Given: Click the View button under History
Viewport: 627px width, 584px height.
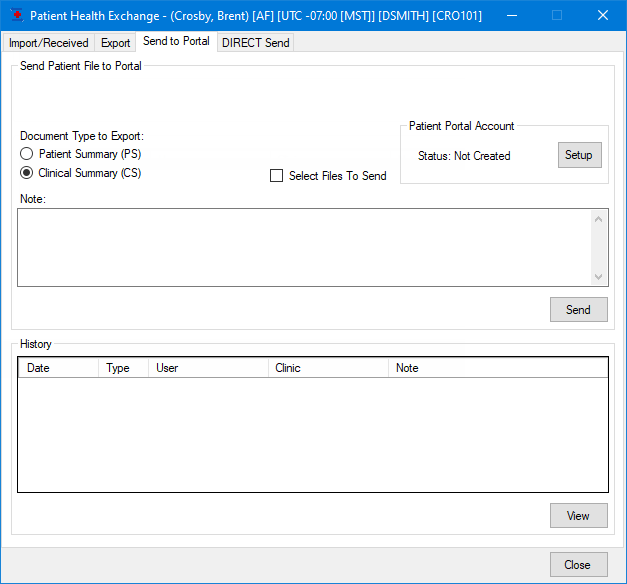Looking at the screenshot, I should (579, 516).
